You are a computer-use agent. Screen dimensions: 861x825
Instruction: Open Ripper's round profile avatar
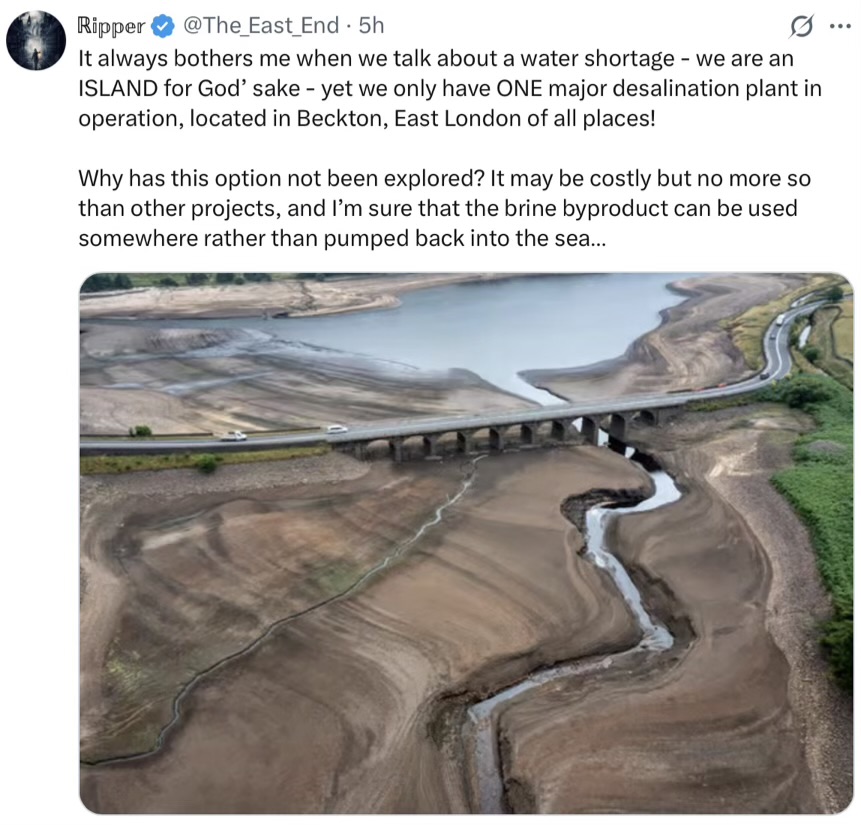(x=36, y=40)
